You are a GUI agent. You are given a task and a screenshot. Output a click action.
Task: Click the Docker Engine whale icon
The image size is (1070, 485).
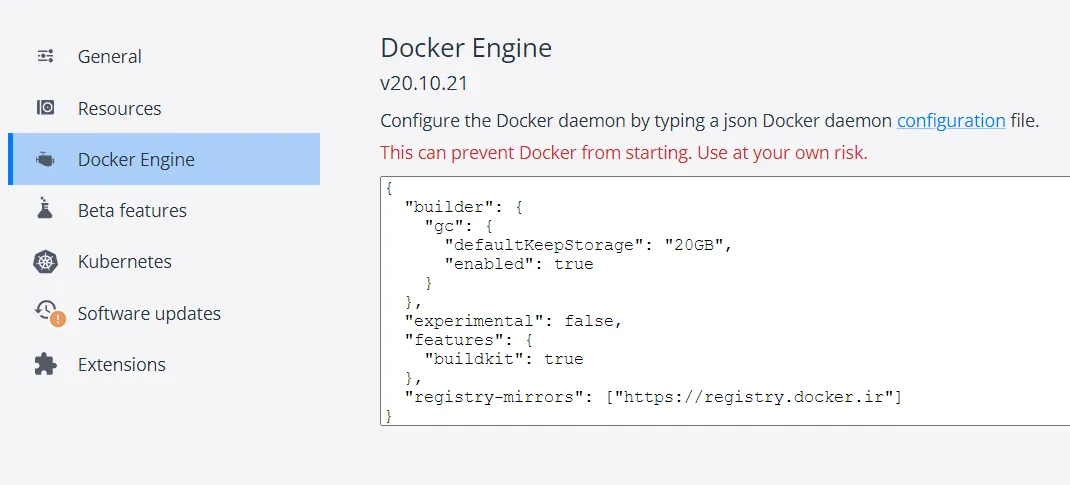[x=45, y=160]
